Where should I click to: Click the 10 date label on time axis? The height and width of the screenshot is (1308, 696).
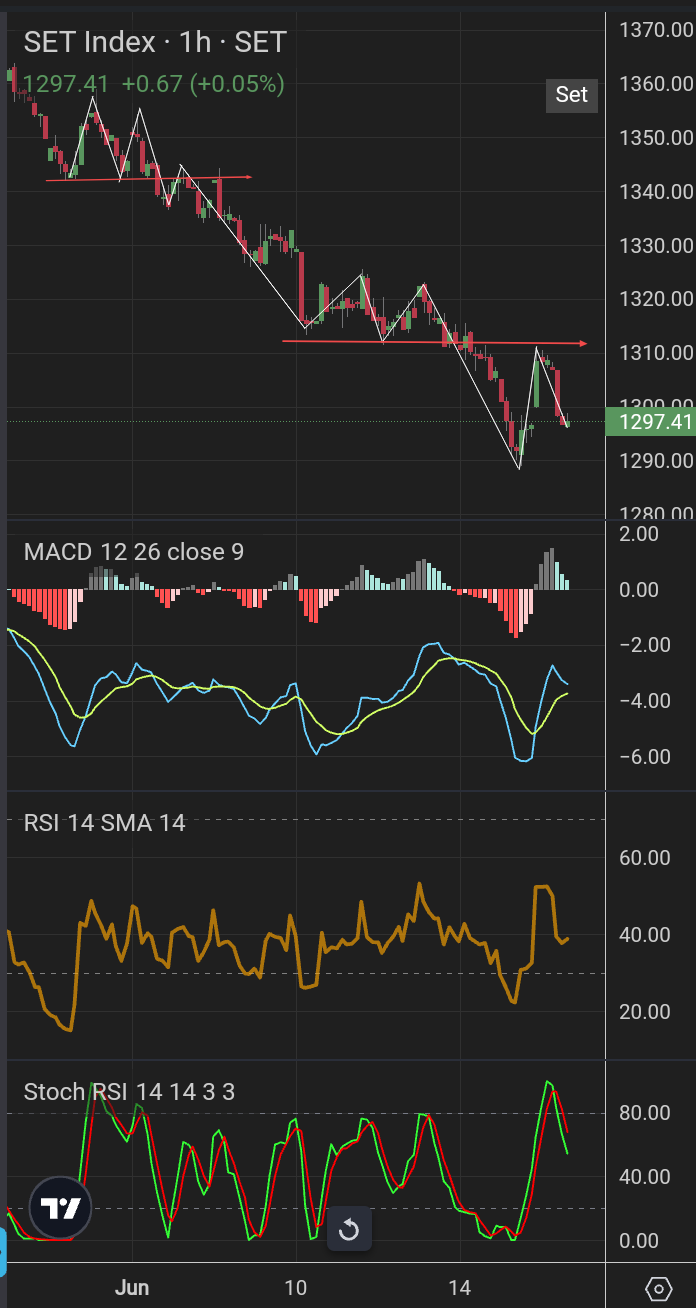pos(295,1287)
